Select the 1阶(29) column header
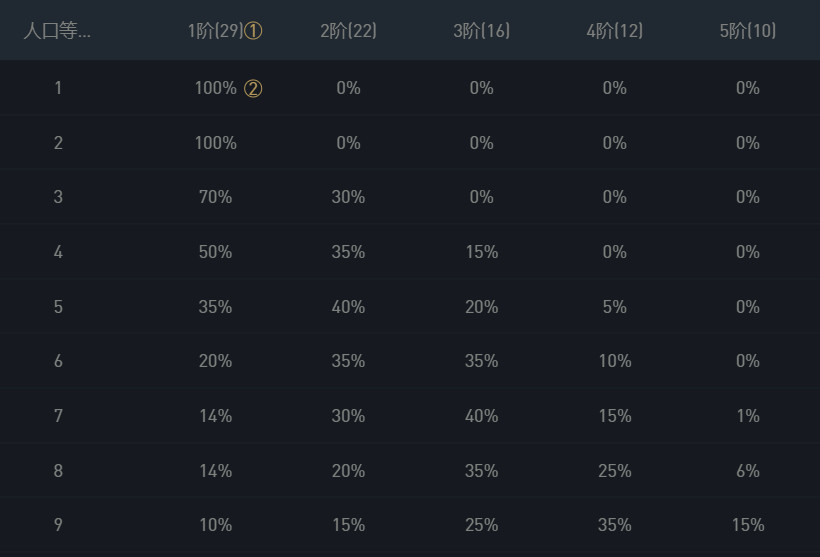Viewport: 820px width, 557px height. tap(214, 31)
